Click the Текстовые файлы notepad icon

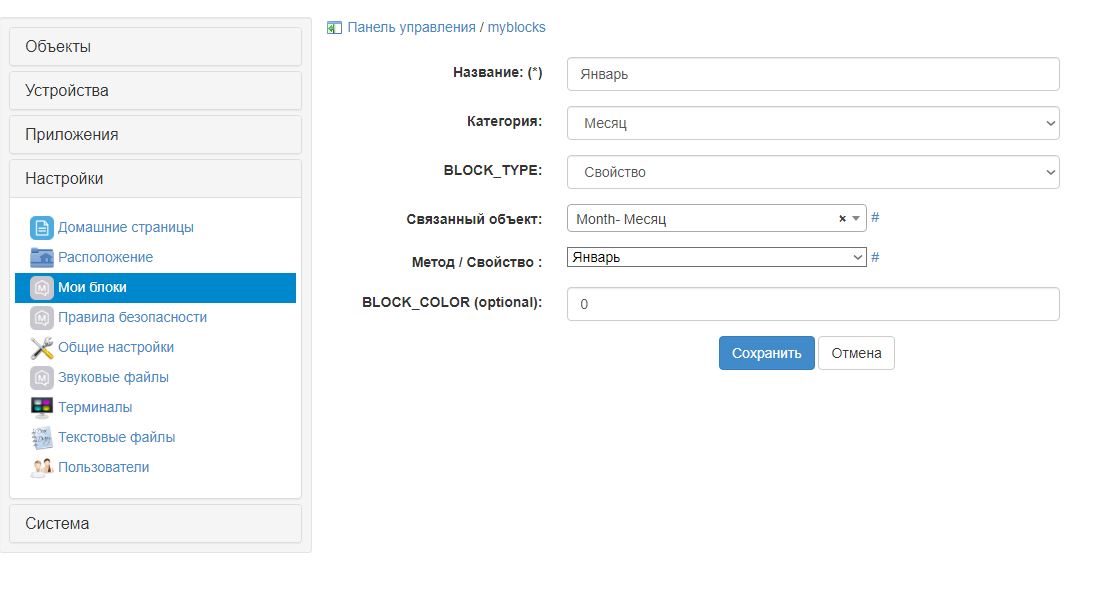42,438
